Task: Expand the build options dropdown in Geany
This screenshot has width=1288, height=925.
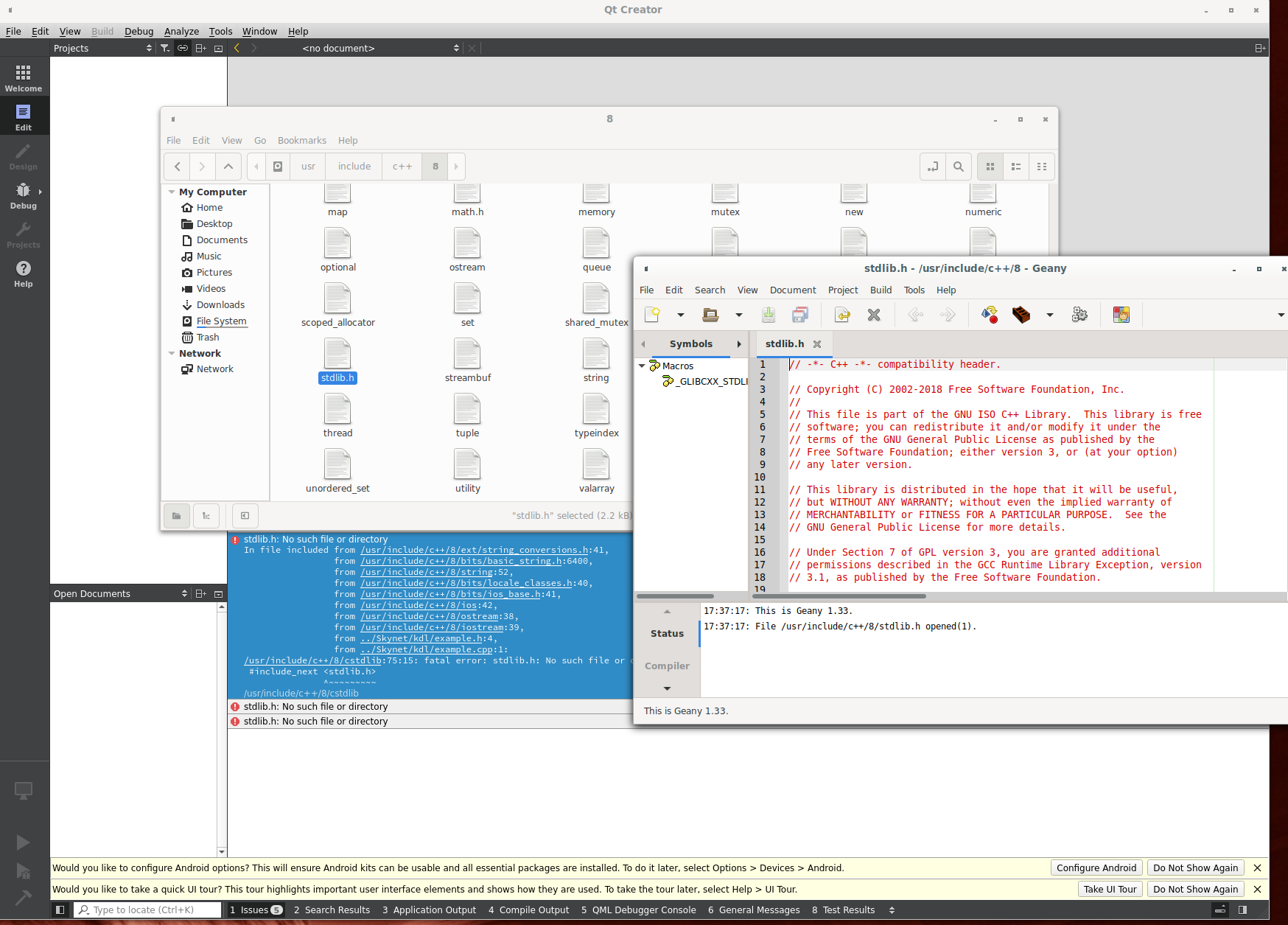Action: click(1050, 315)
